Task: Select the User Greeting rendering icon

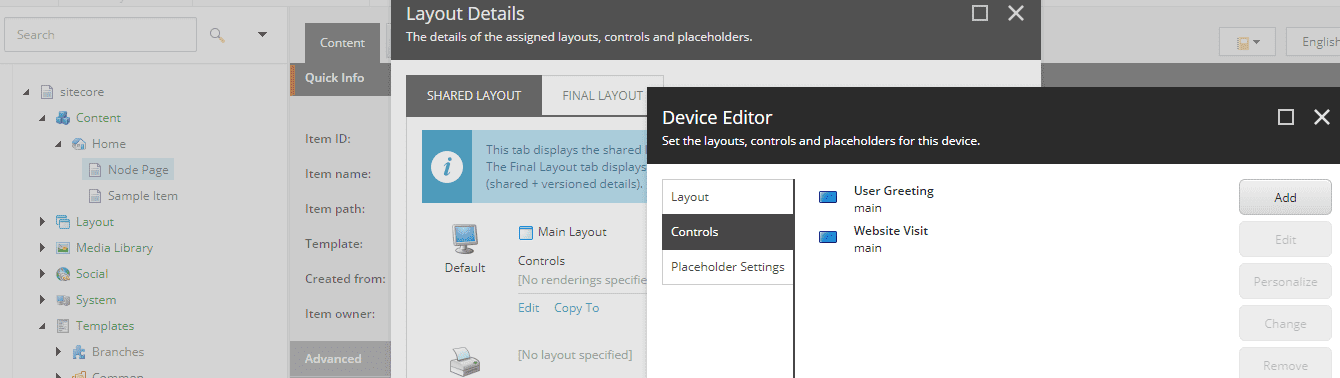Action: tap(828, 197)
